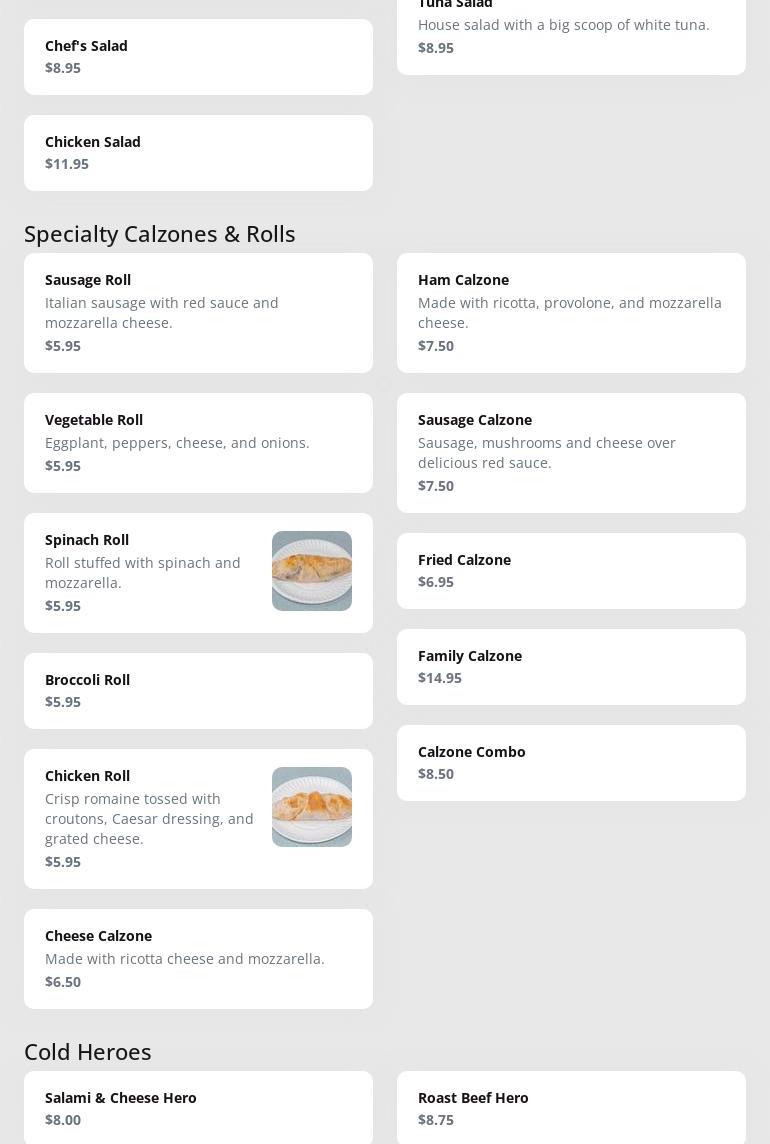770x1144 pixels.
Task: Open the Chef's Salad item
Action: (x=198, y=57)
